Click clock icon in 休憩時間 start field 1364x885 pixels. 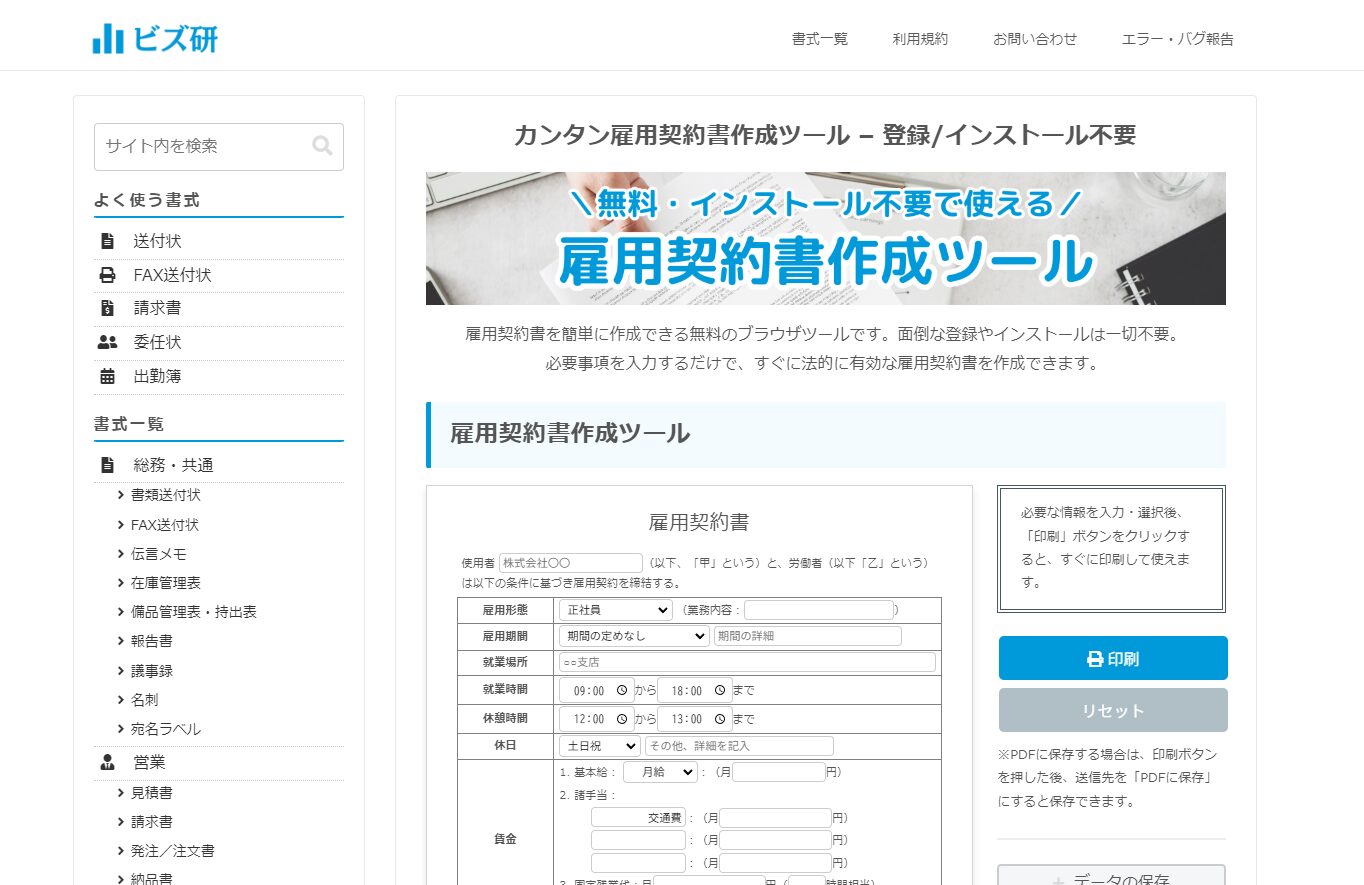tap(622, 719)
